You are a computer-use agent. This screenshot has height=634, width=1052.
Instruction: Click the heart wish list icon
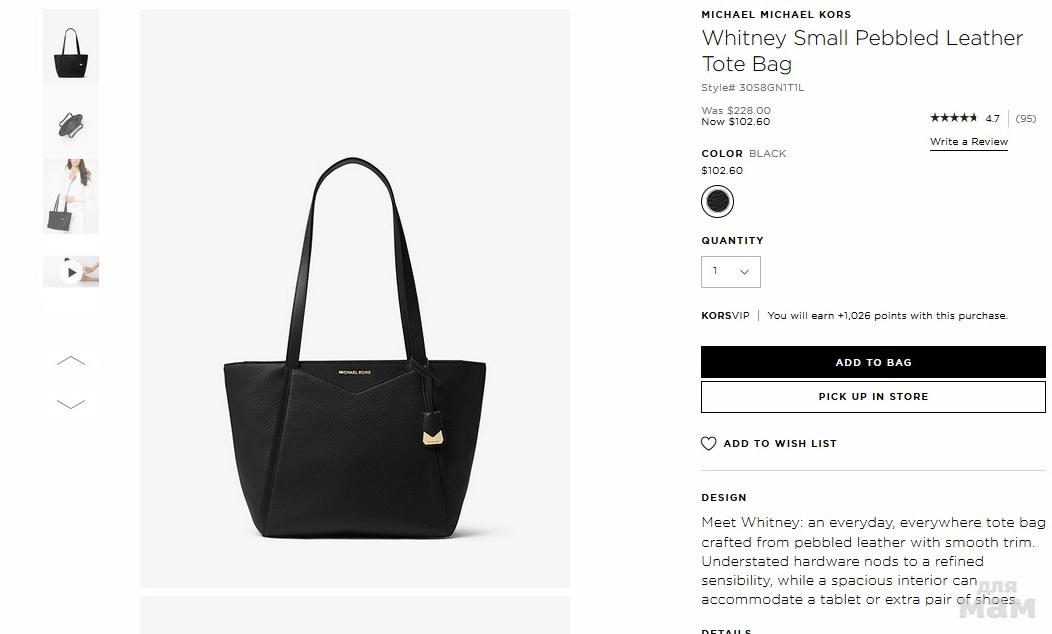pyautogui.click(x=708, y=443)
